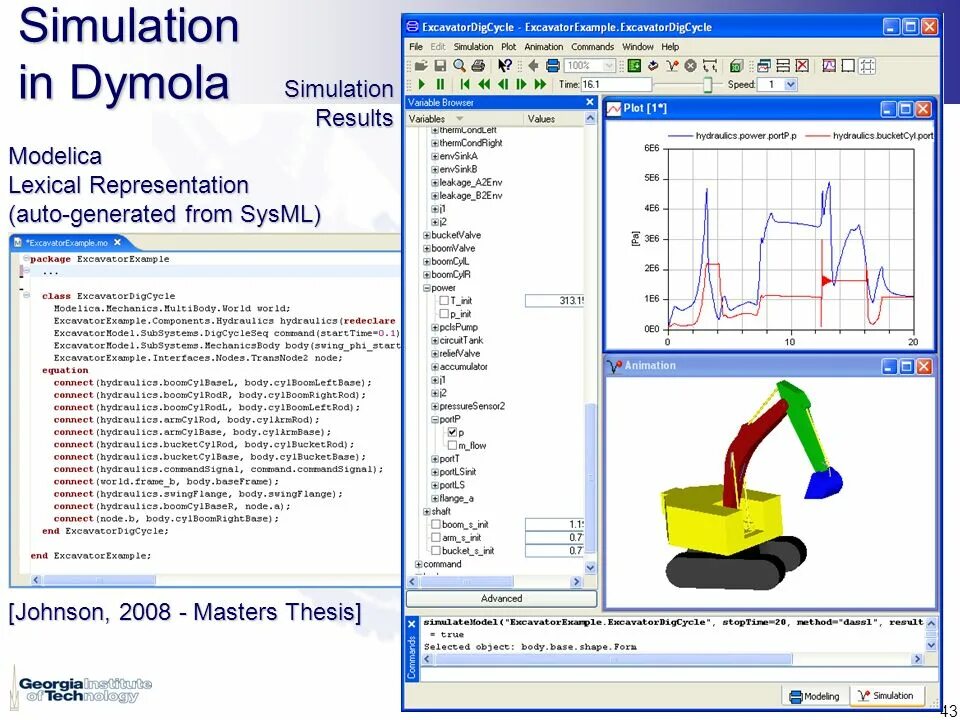Open the Simulation menu
960x720 pixels.
(x=473, y=47)
